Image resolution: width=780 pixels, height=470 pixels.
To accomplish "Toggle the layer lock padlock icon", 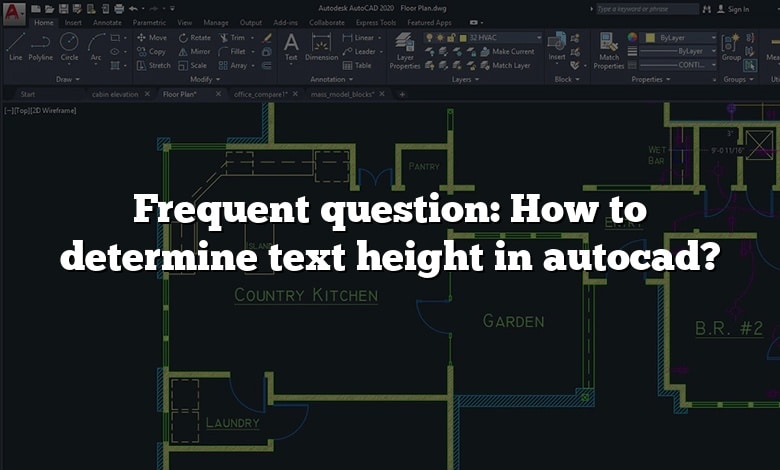I will pos(454,37).
